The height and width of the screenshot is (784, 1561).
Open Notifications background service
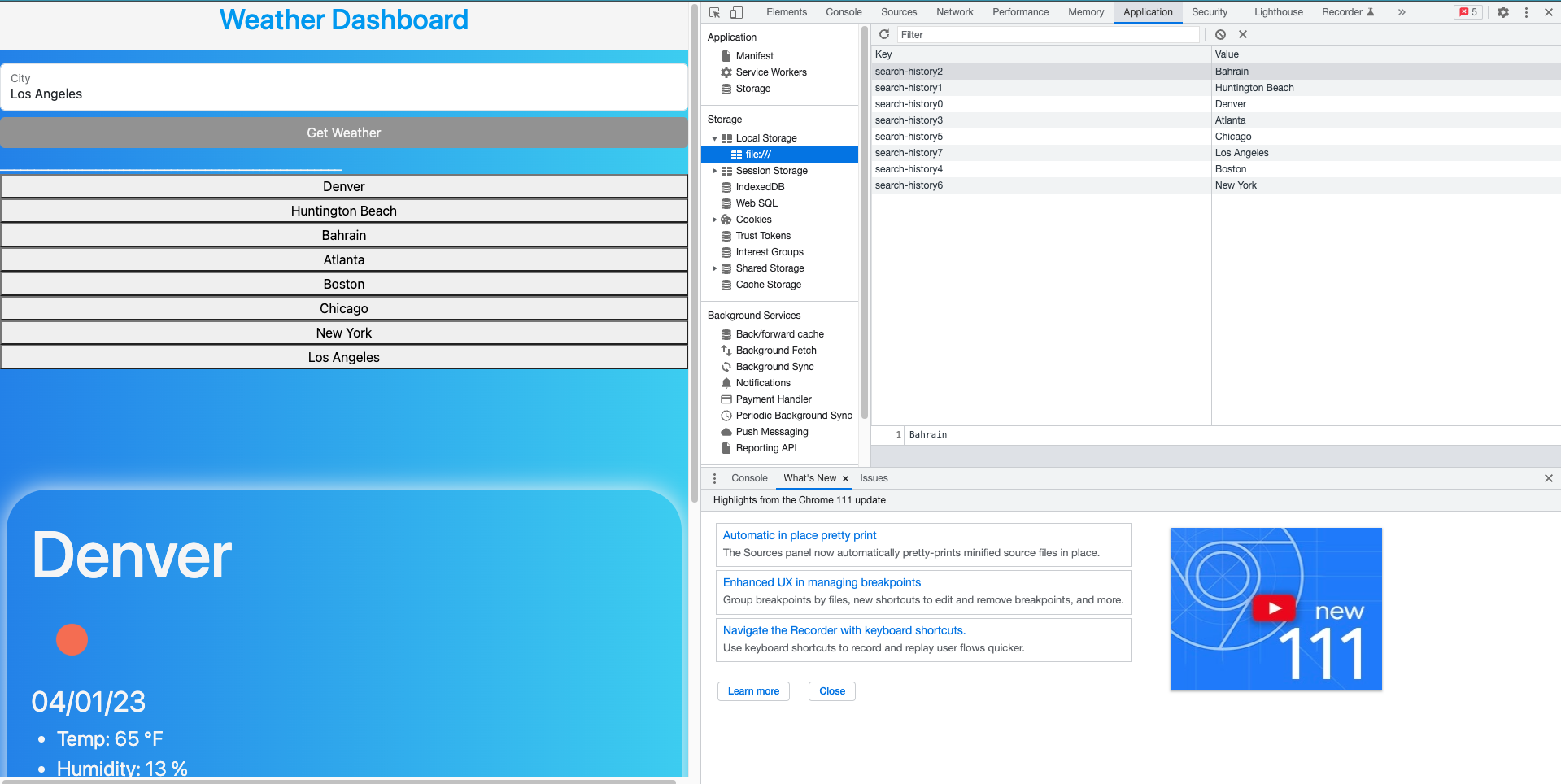point(763,383)
